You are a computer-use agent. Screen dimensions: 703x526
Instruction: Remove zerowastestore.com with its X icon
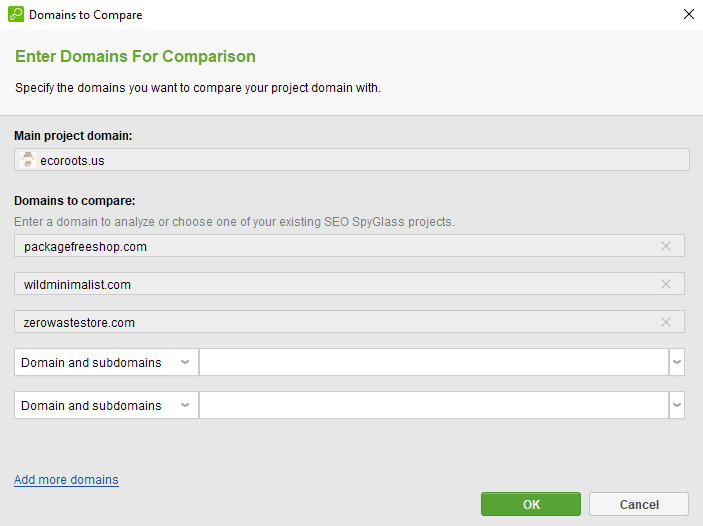tap(666, 322)
